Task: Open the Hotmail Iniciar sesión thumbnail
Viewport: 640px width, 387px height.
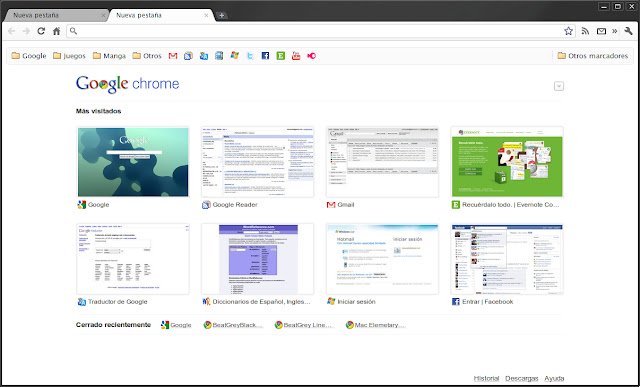Action: pos(382,259)
